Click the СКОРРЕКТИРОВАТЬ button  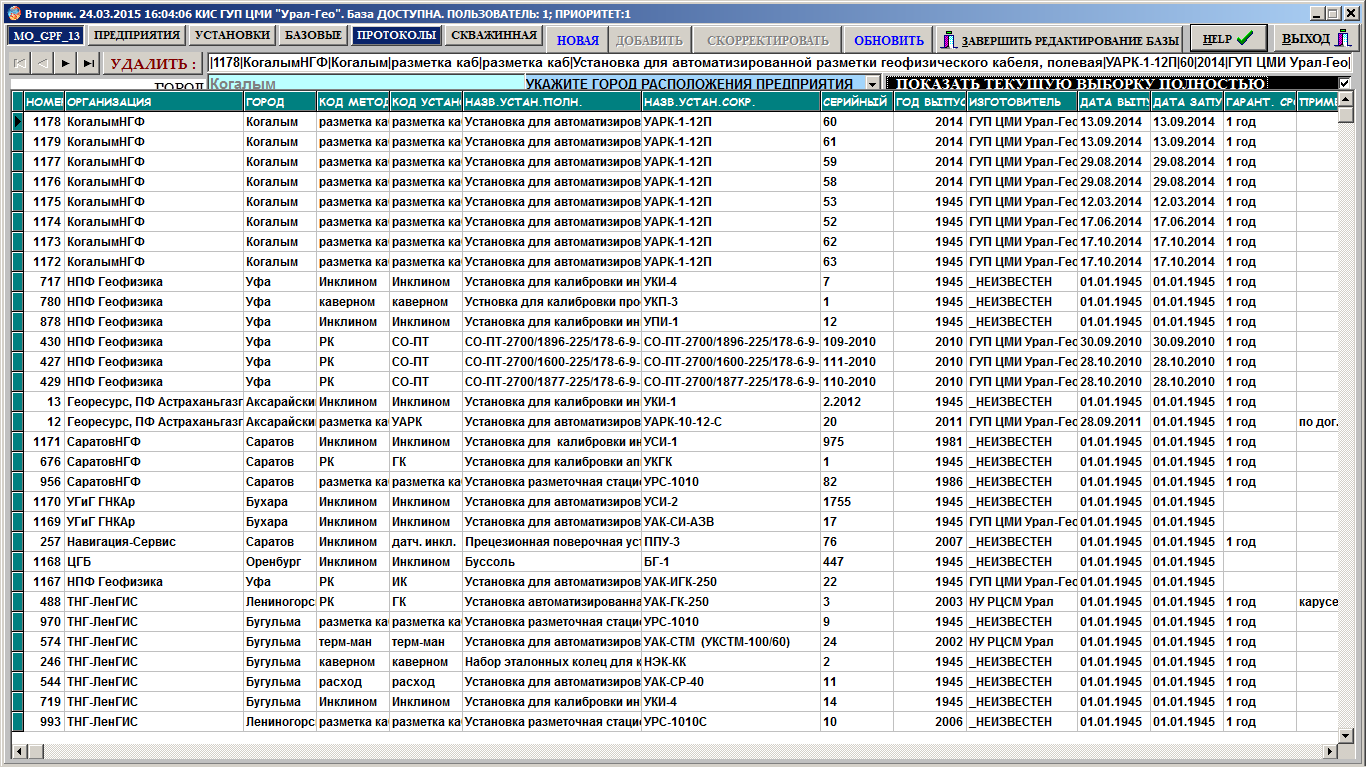tap(768, 40)
